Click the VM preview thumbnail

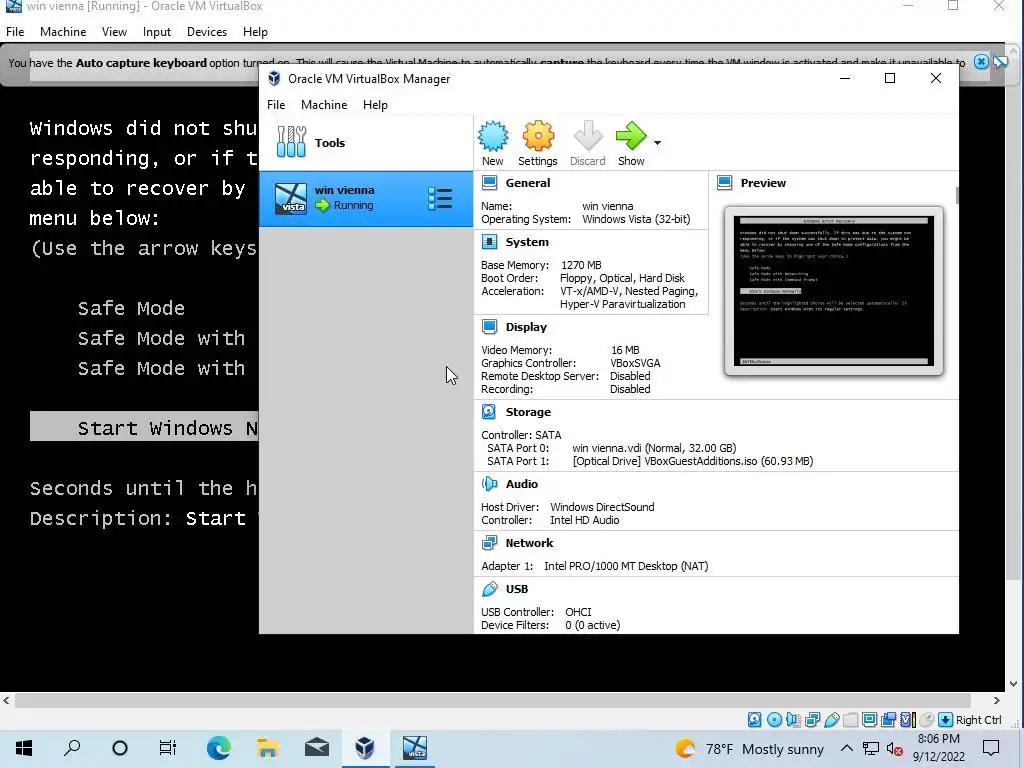(x=833, y=291)
